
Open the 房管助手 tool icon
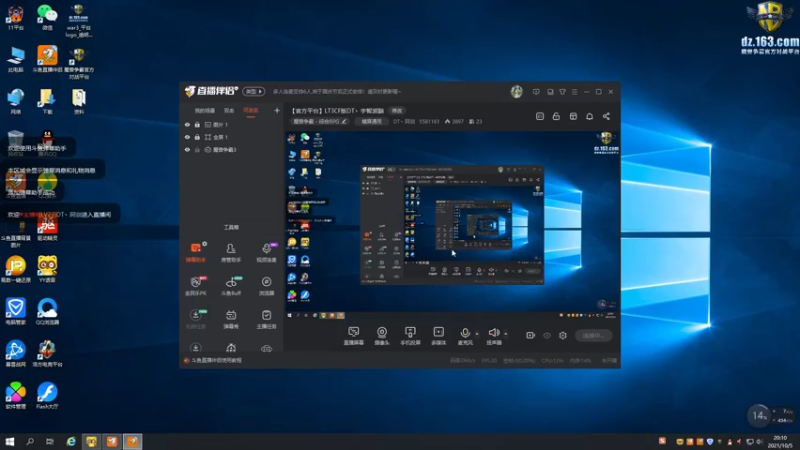[x=231, y=252]
